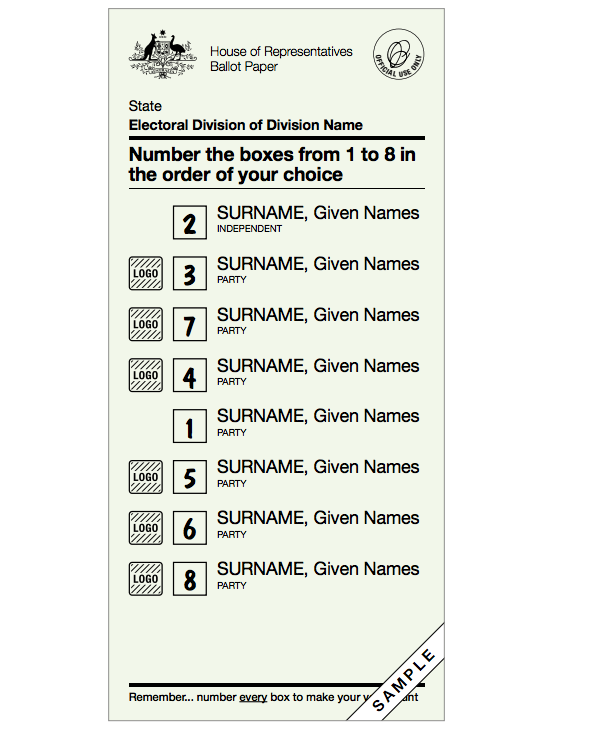Click the party logo beside box 5
This screenshot has height=733, width=590.
coord(146,477)
